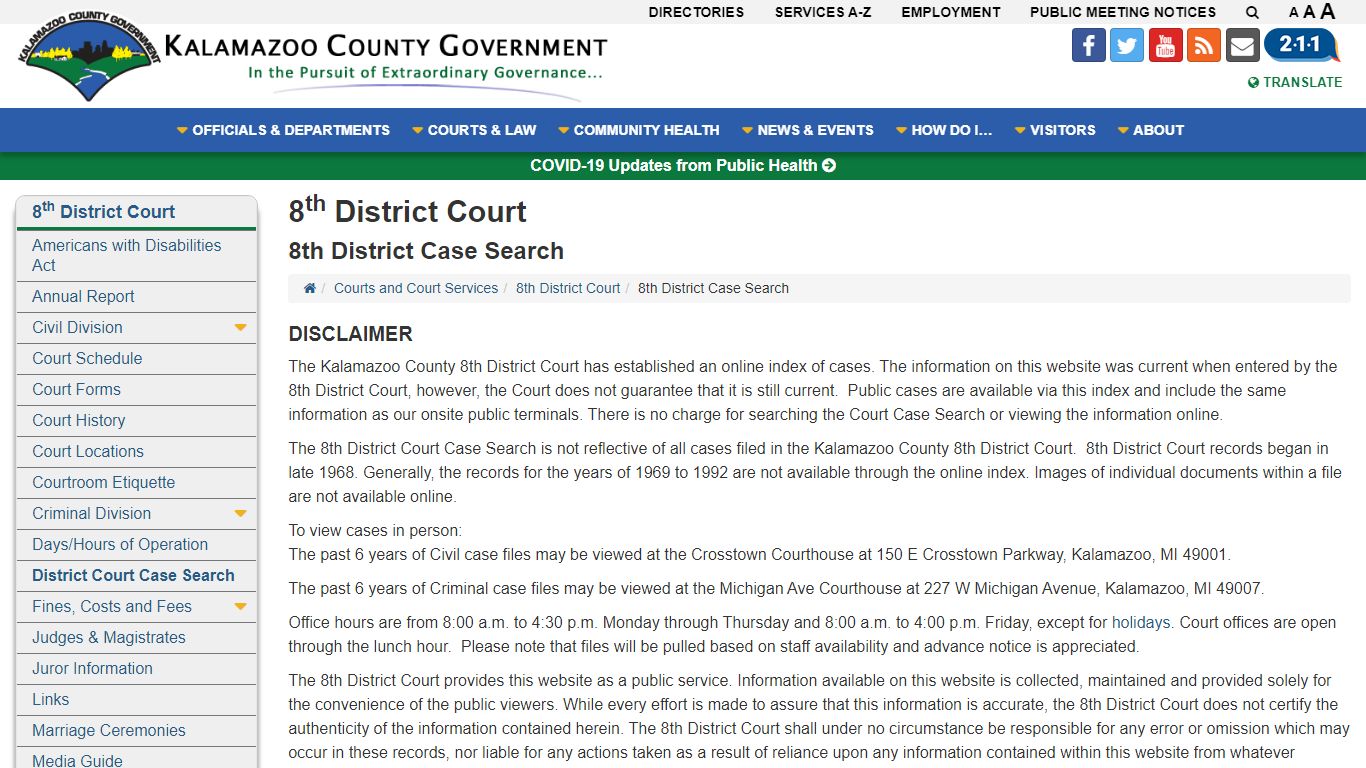The height and width of the screenshot is (768, 1366).
Task: Go to home via breadcrumb house icon
Action: click(x=310, y=288)
